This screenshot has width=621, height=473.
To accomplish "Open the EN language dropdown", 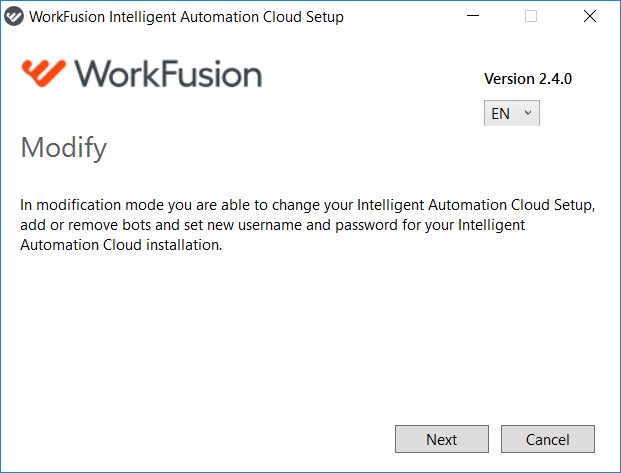I will [x=512, y=113].
